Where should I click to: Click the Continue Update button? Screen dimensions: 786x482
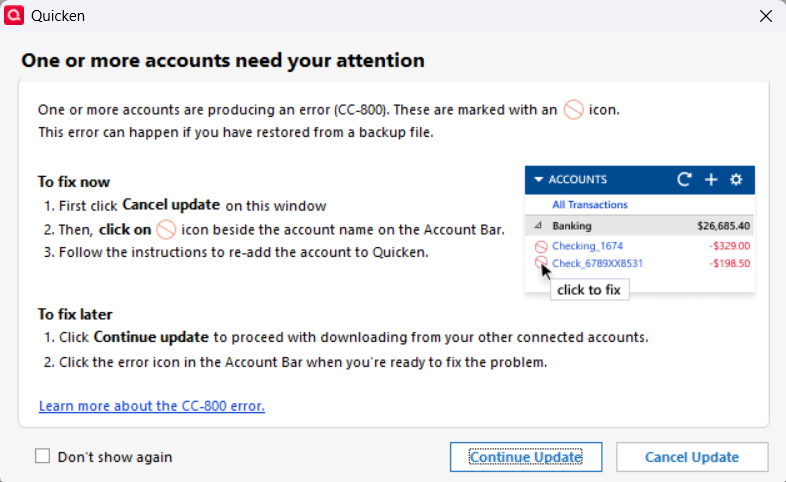click(525, 457)
